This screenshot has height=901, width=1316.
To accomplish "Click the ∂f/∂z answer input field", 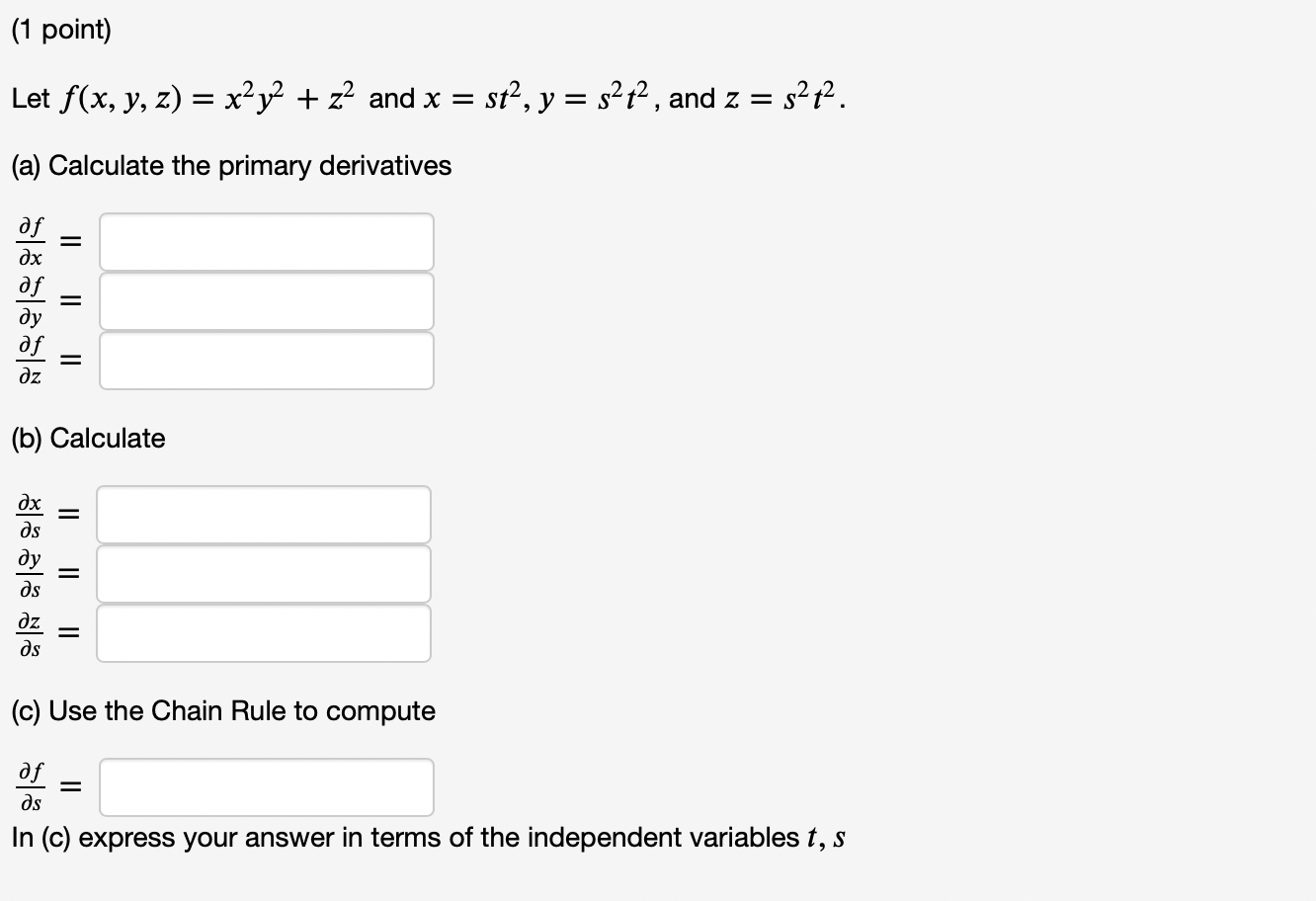I will (267, 361).
